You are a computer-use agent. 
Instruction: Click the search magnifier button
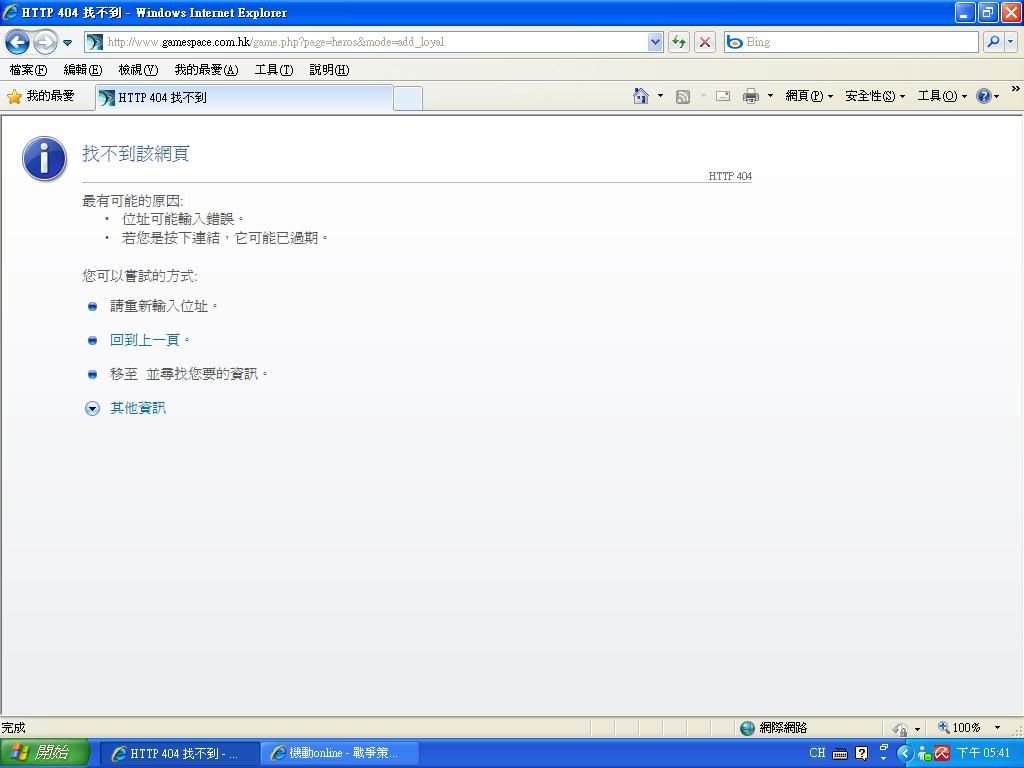[993, 42]
